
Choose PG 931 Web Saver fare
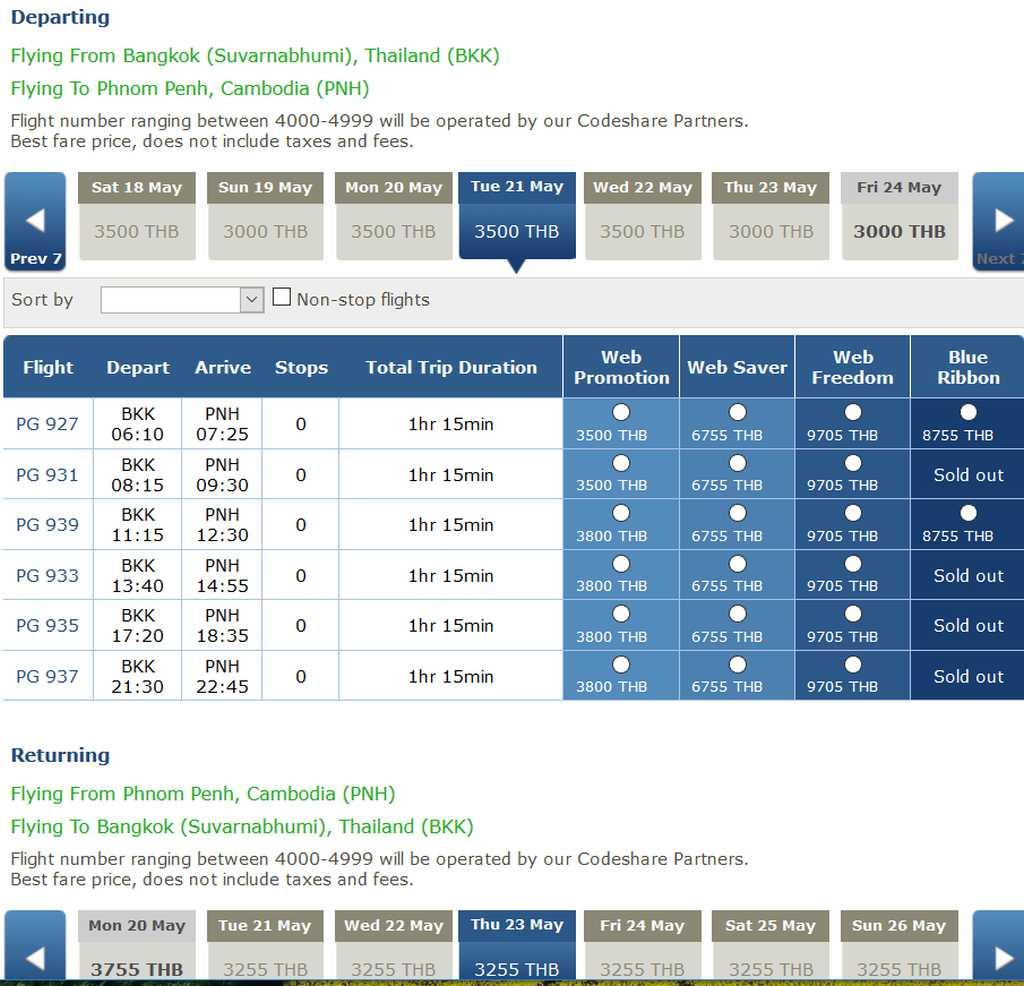pos(737,463)
